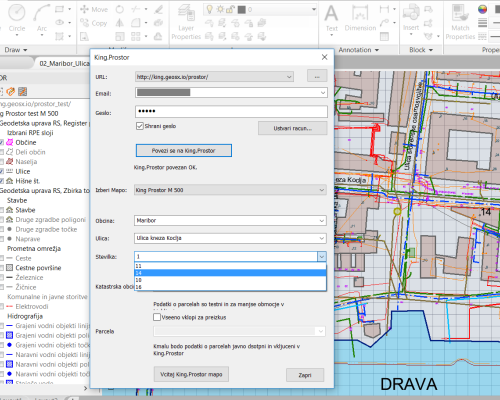Click the Mirror tool icon
The height and width of the screenshot is (400, 500).
pos(120,23)
